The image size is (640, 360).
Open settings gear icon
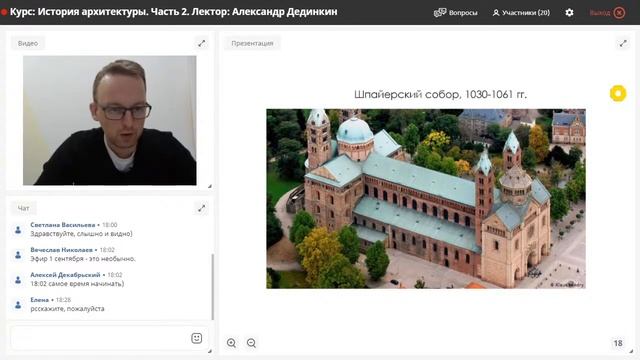[569, 13]
